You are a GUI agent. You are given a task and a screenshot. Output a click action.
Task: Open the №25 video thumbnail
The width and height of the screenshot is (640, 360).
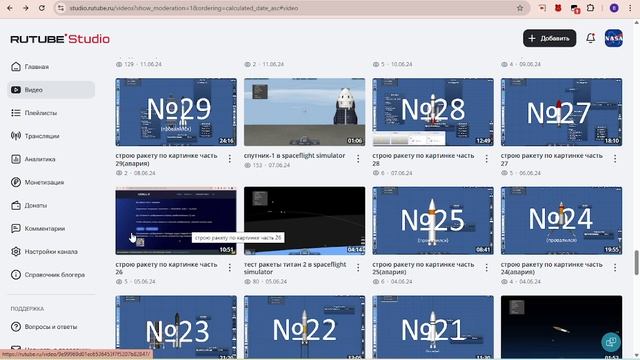pos(433,221)
